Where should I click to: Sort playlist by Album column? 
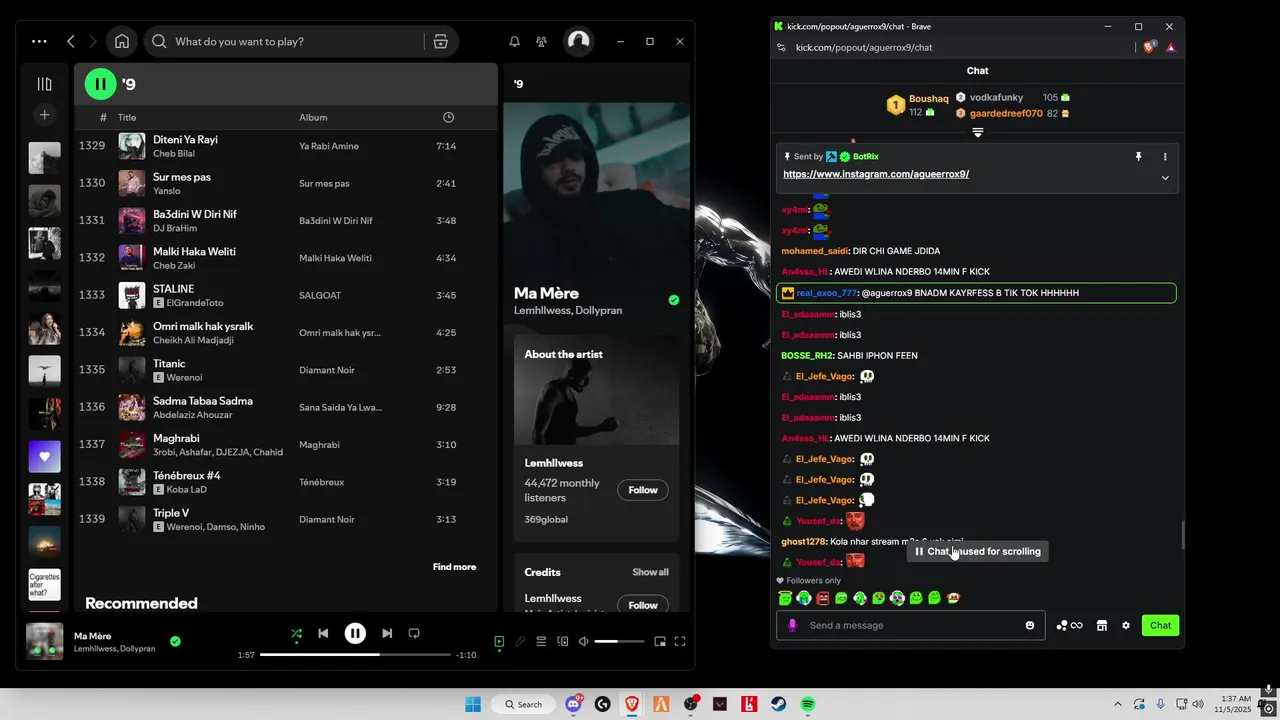(x=313, y=117)
